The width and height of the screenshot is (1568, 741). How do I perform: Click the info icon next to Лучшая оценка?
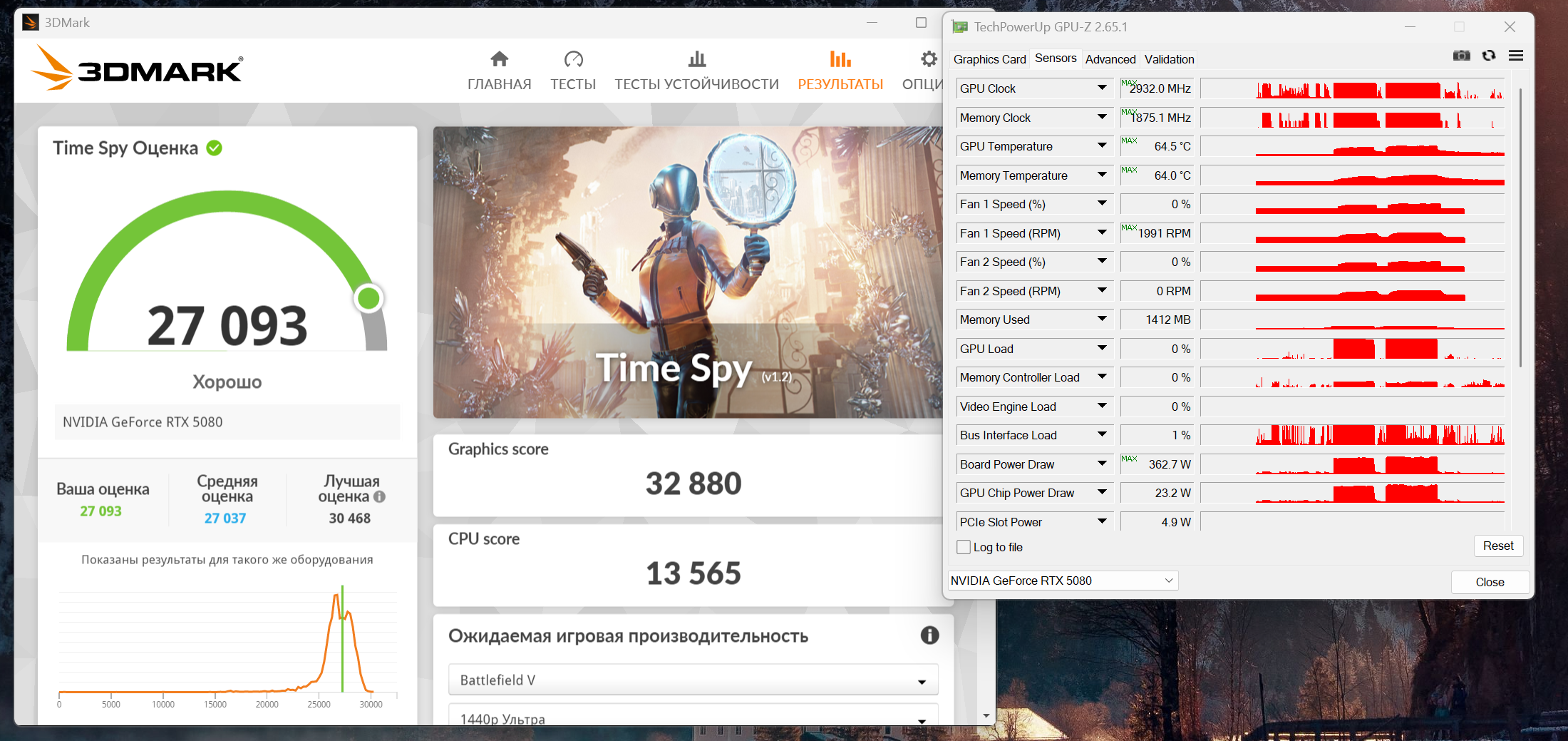coord(379,496)
